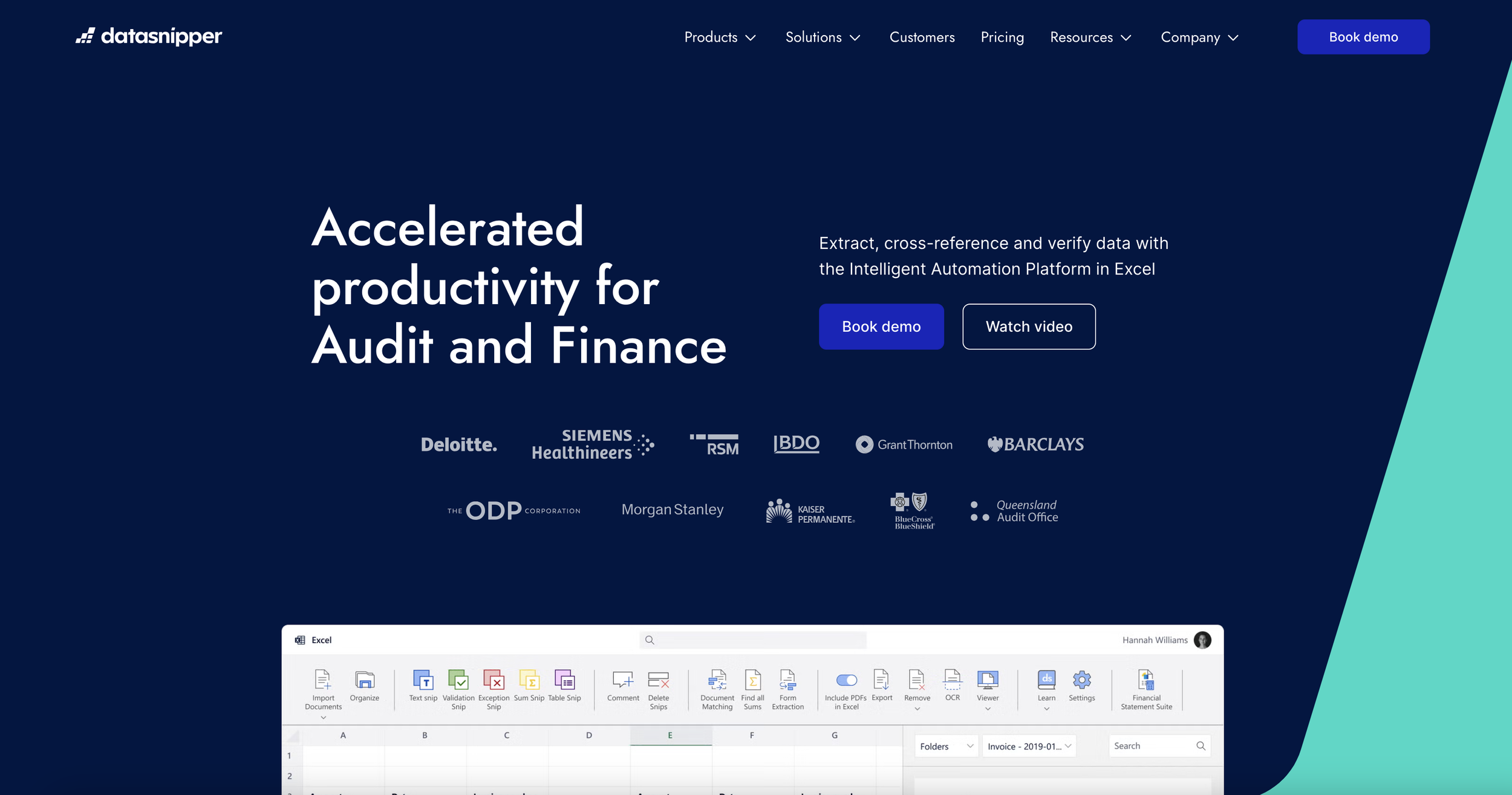Screen dimensions: 1512x795
Task: Open Document Matching tool
Action: point(717,681)
